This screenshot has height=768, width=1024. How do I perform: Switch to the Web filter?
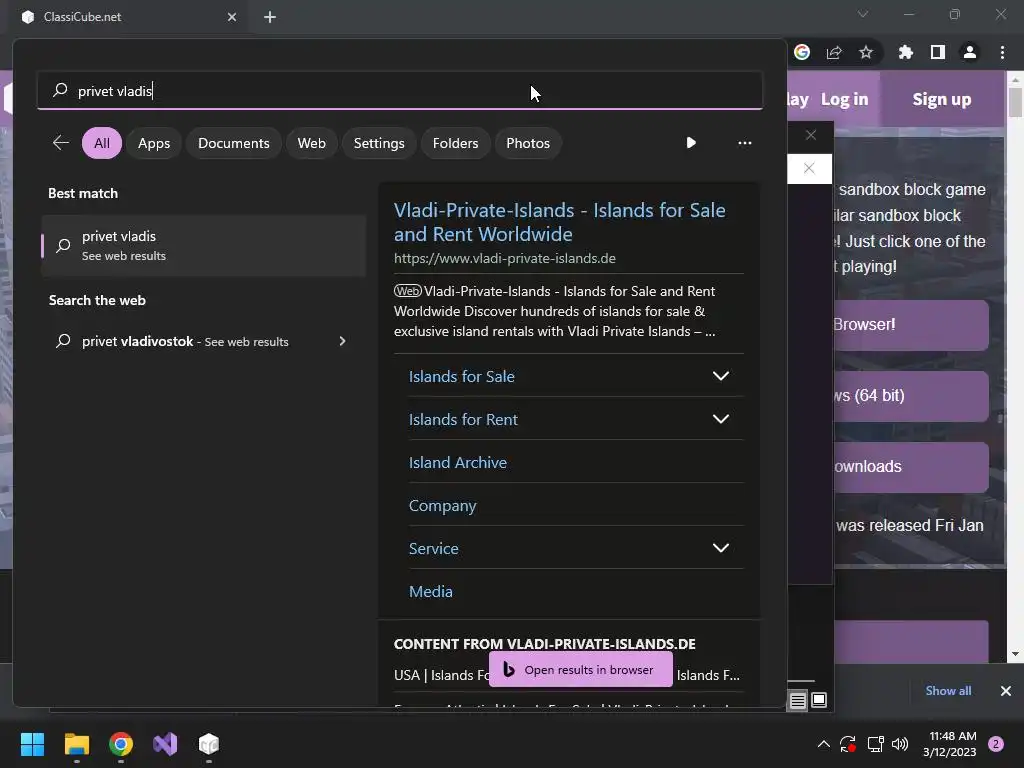tap(312, 143)
